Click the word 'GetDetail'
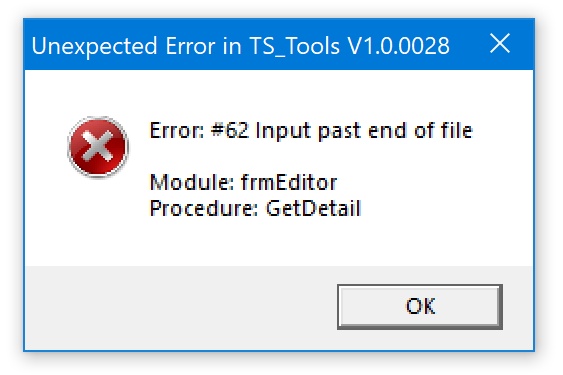Viewport: 563px width, 375px height. [x=313, y=208]
